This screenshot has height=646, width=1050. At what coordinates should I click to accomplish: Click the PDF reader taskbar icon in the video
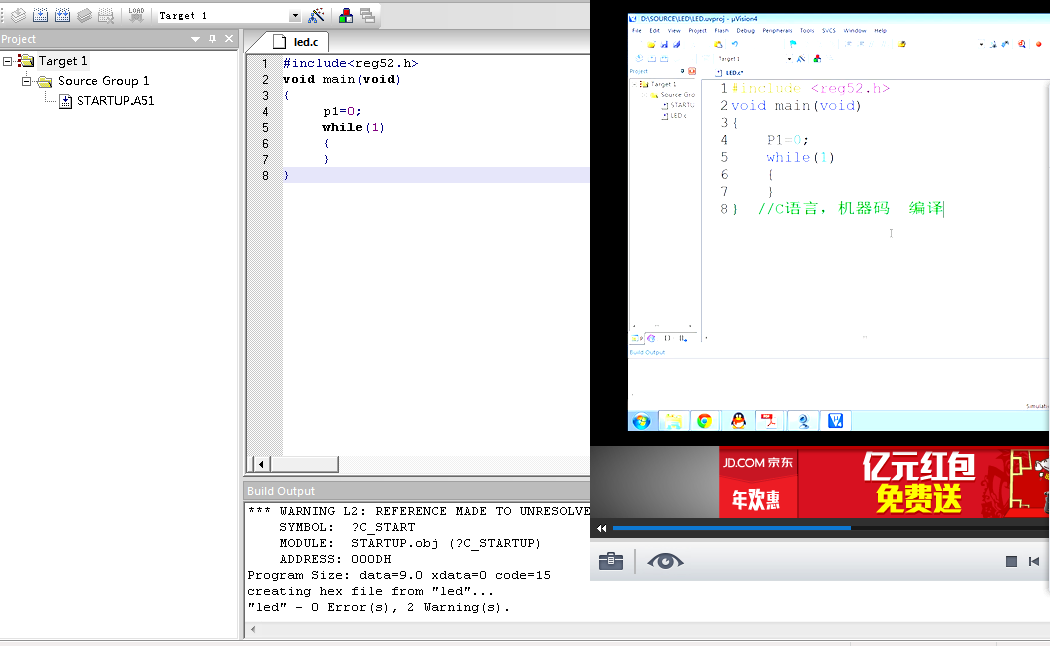[769, 421]
